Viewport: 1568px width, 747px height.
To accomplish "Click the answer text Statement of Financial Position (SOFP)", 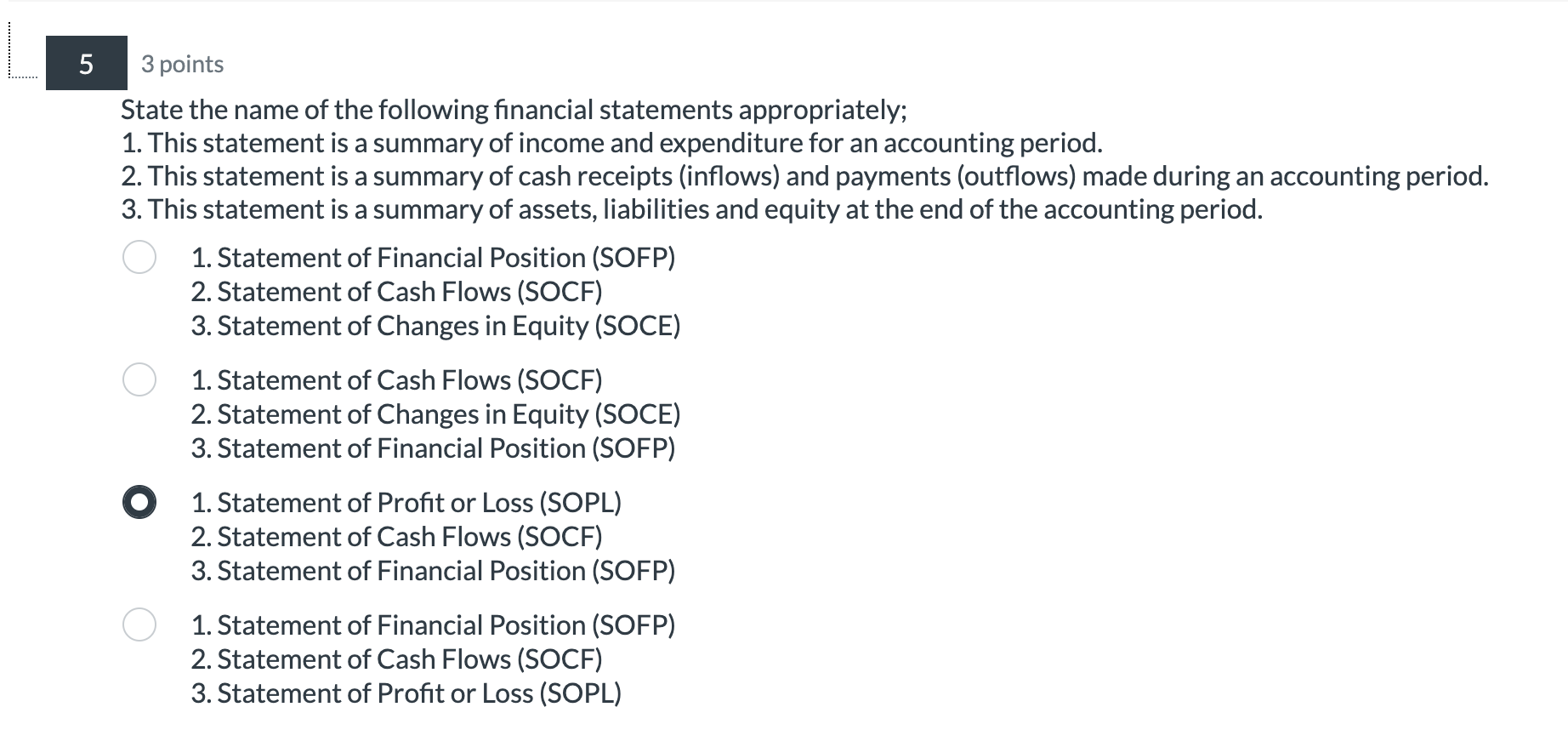I will pyautogui.click(x=433, y=258).
